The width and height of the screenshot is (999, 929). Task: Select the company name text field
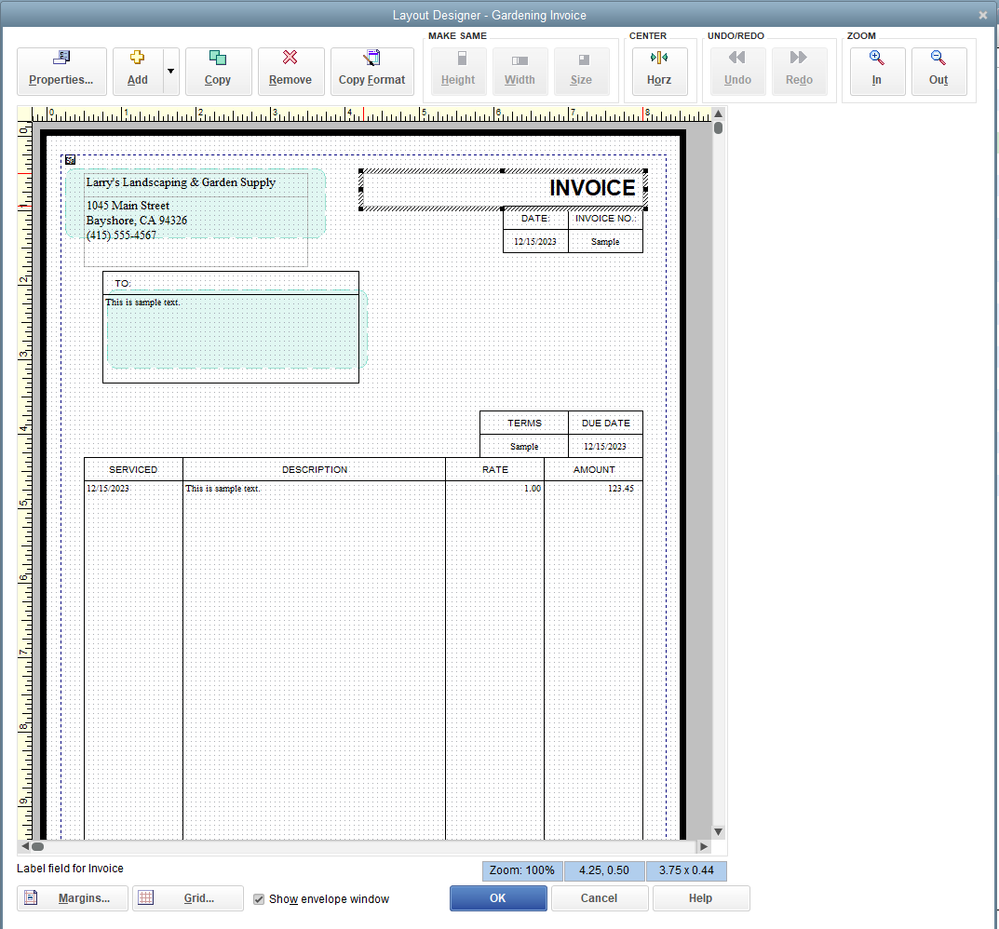(181, 183)
